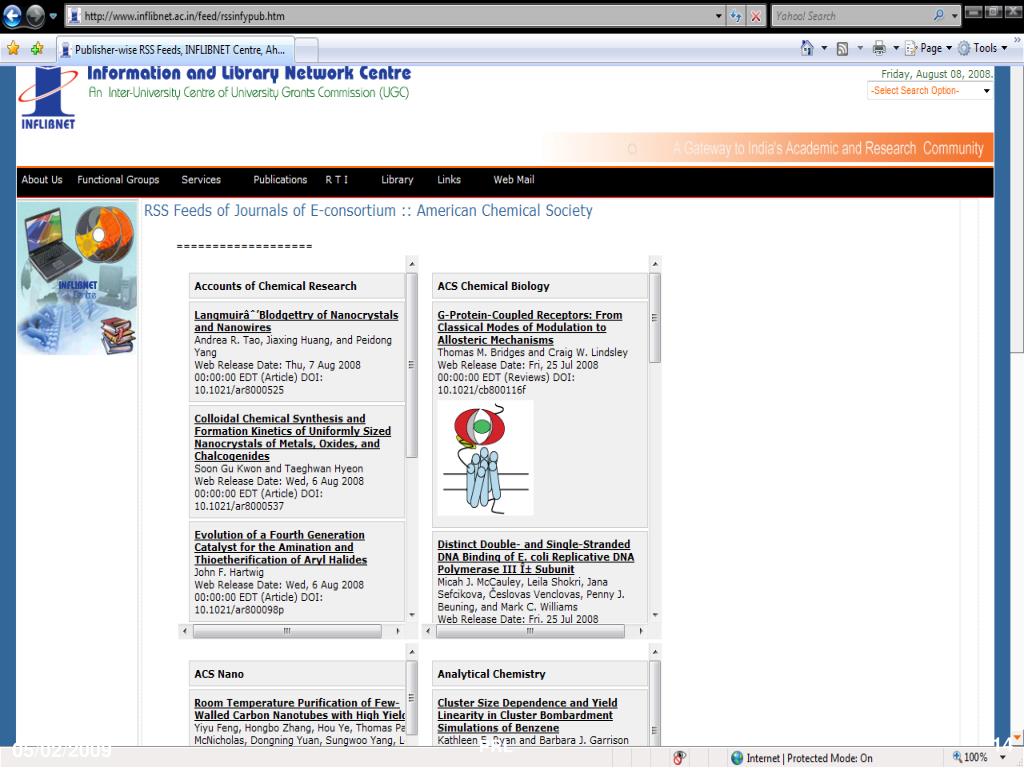This screenshot has width=1024, height=768.
Task: Open Room Temperature Purification of Few-Walled Nanotubes link
Action: [299, 709]
